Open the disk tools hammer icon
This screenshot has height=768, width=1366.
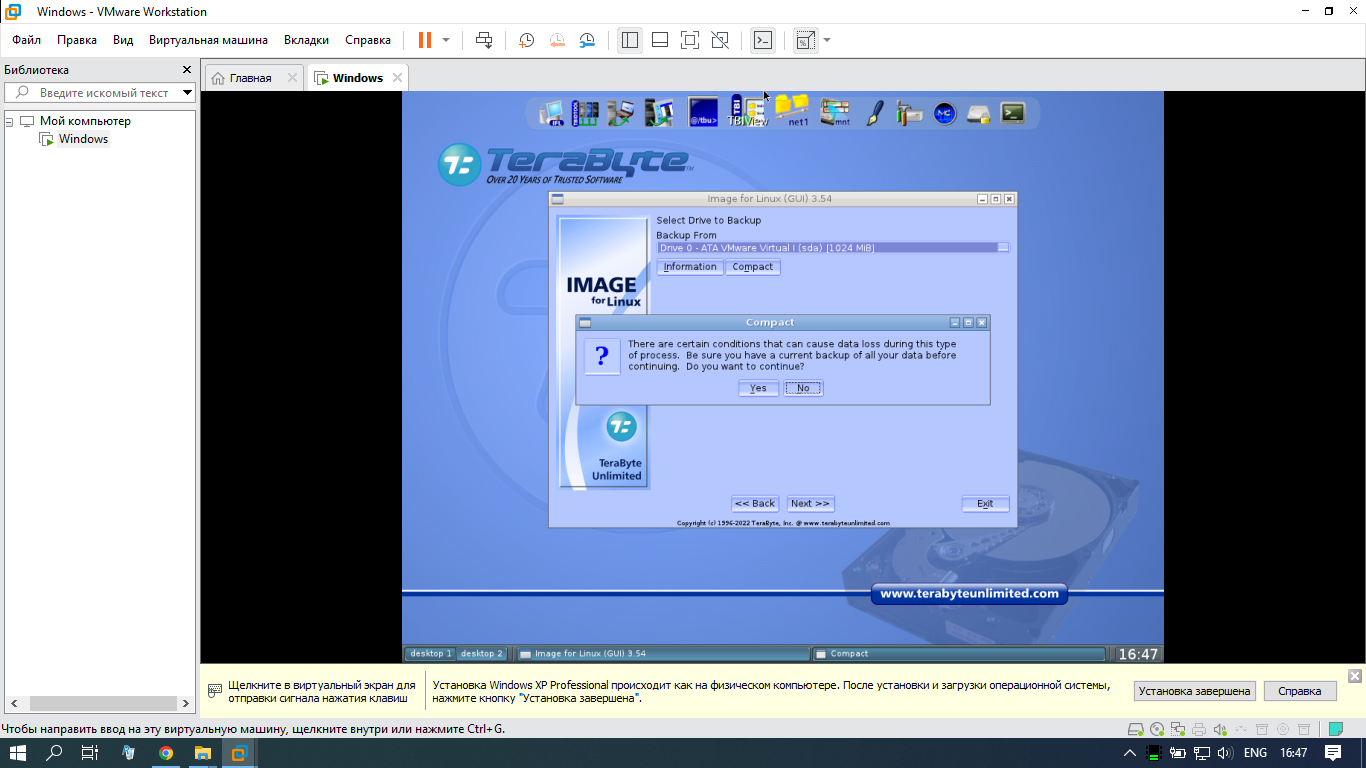coord(909,113)
